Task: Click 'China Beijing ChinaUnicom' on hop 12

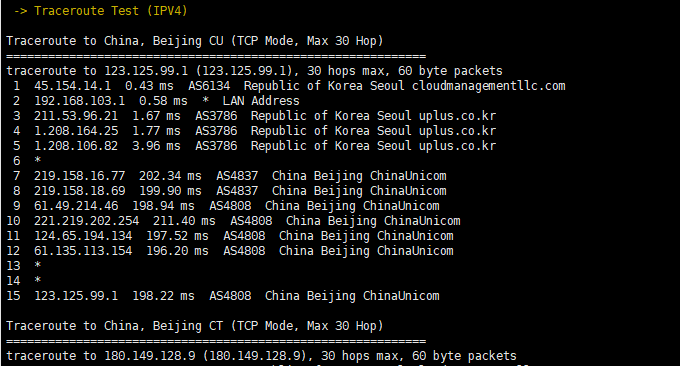Action: pyautogui.click(x=366, y=251)
